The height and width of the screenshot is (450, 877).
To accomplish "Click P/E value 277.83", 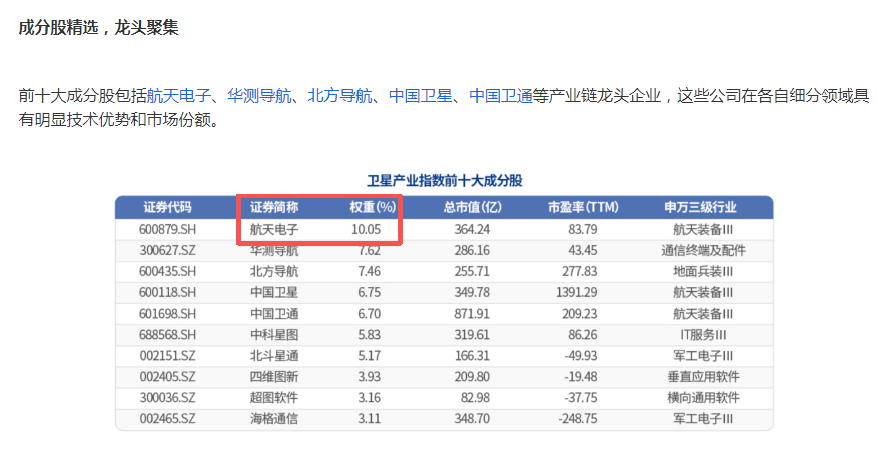I will click(579, 272).
